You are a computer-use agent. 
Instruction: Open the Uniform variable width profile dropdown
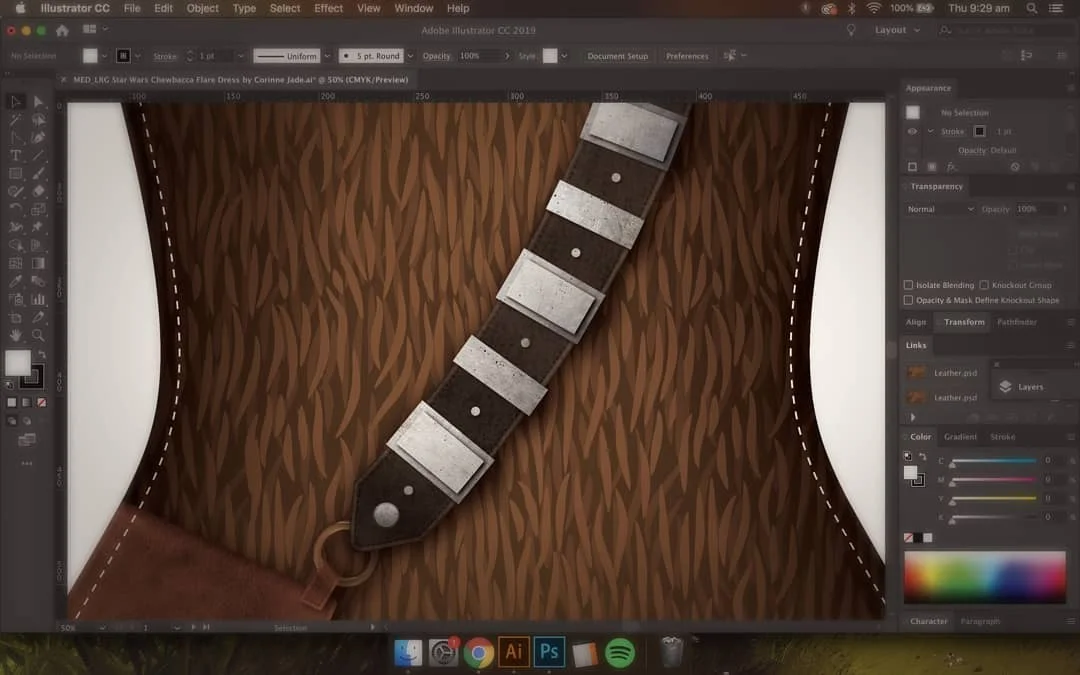pyautogui.click(x=327, y=56)
